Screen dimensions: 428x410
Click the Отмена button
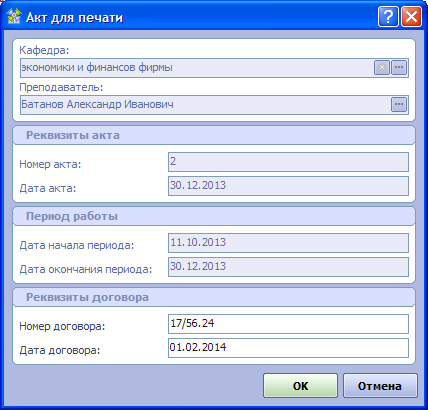[380, 386]
